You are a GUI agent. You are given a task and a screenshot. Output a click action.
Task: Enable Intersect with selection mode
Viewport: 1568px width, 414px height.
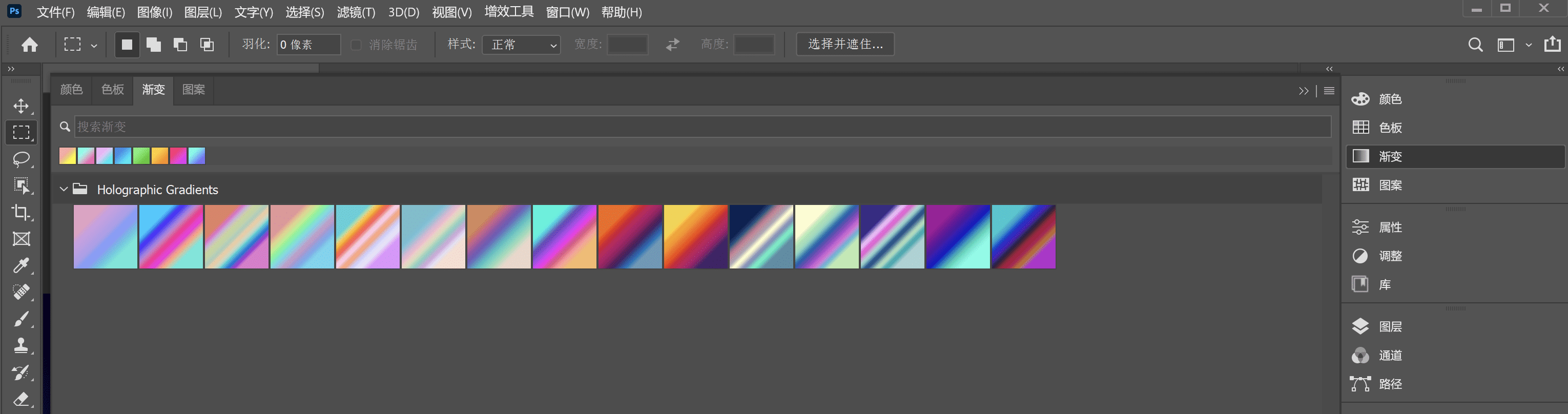pos(207,45)
